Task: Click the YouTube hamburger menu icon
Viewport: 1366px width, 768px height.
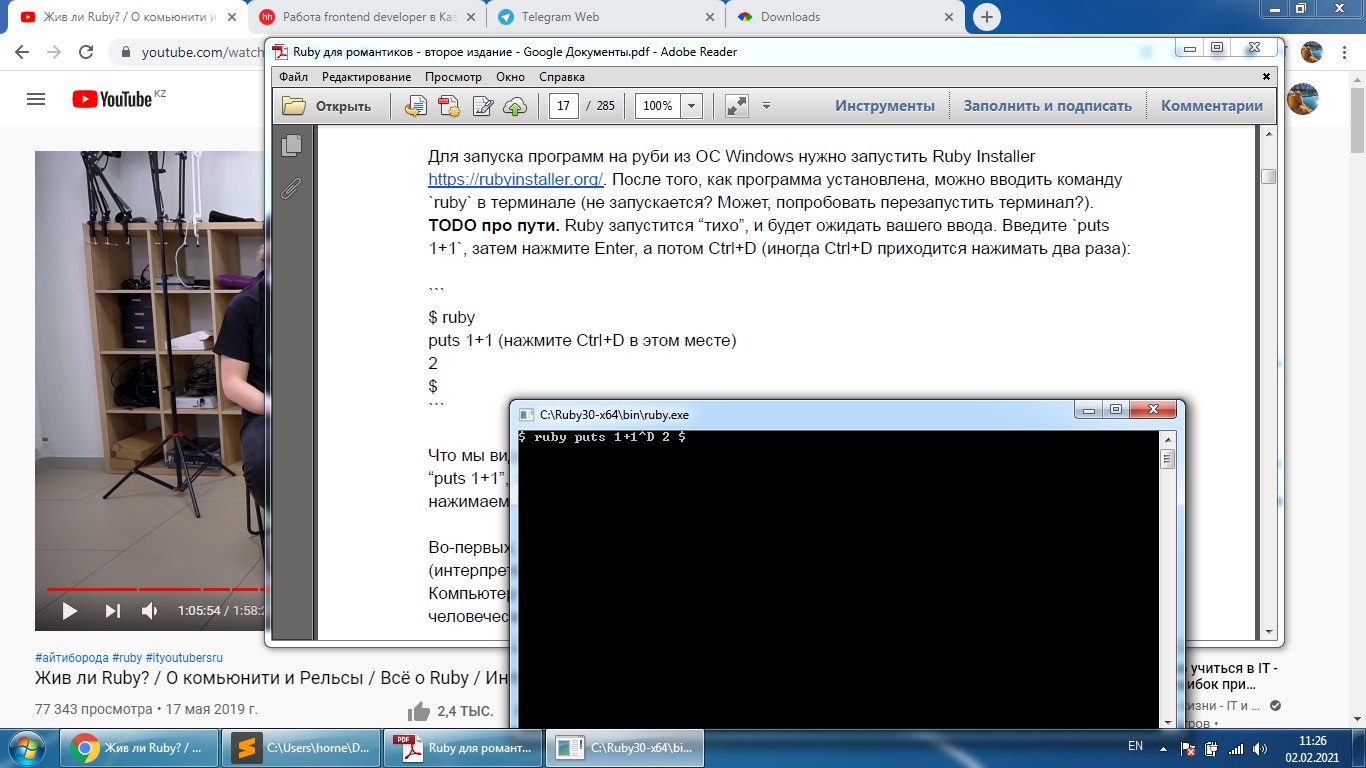Action: 36,99
